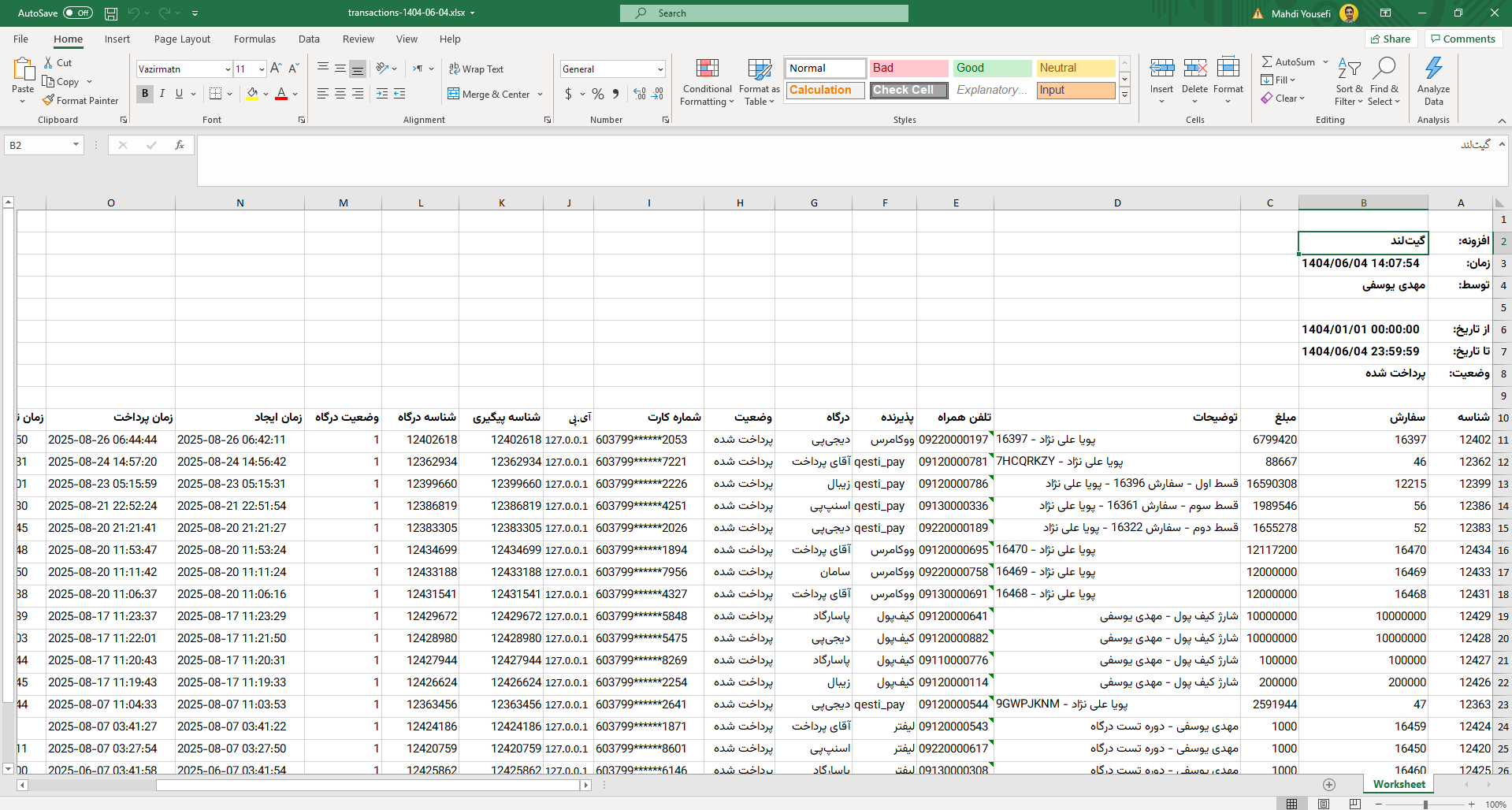The height and width of the screenshot is (810, 1512).
Task: Click the Format Painter icon
Action: pyautogui.click(x=48, y=101)
